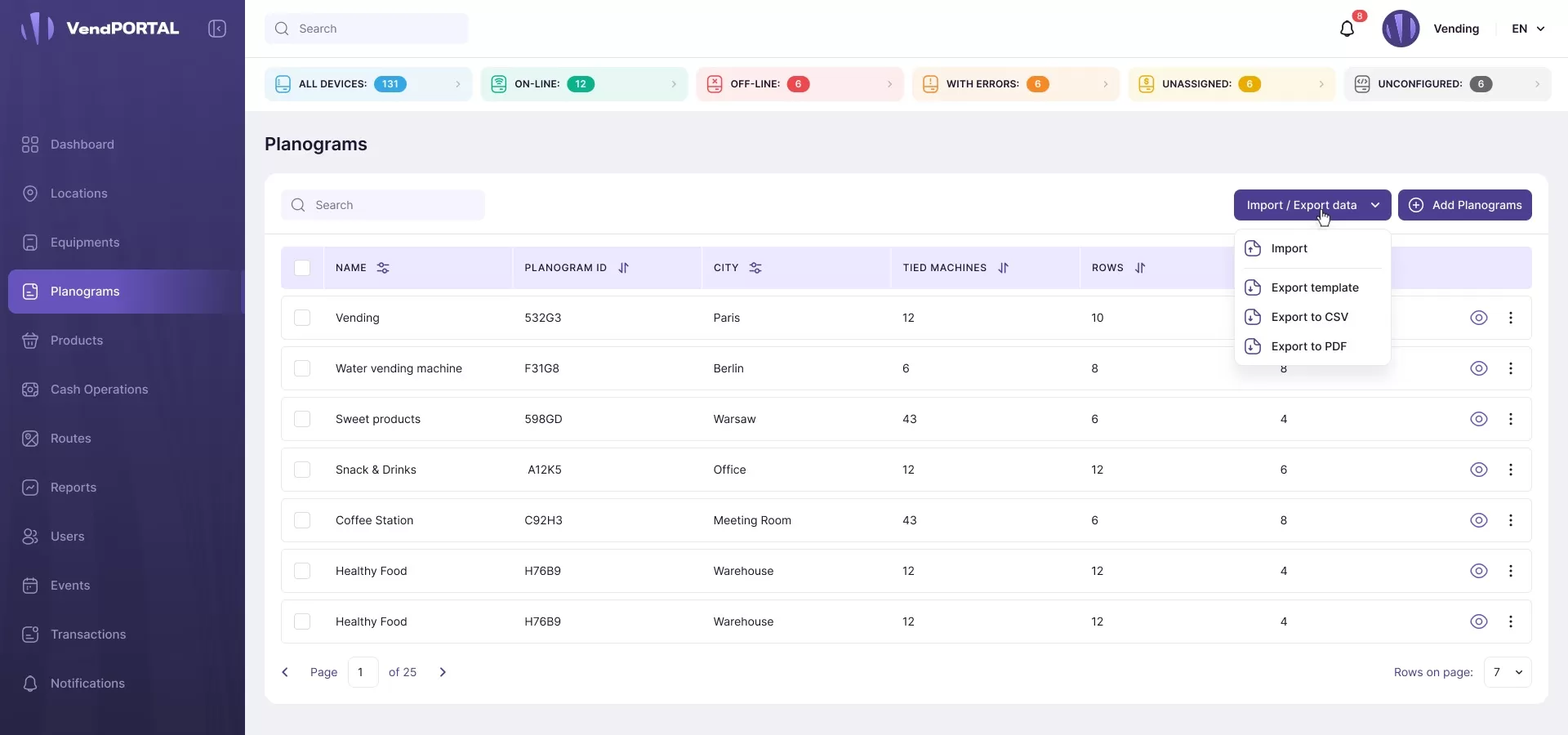Image resolution: width=1568 pixels, height=735 pixels.
Task: Expand the Rows on page dropdown
Action: (1508, 672)
